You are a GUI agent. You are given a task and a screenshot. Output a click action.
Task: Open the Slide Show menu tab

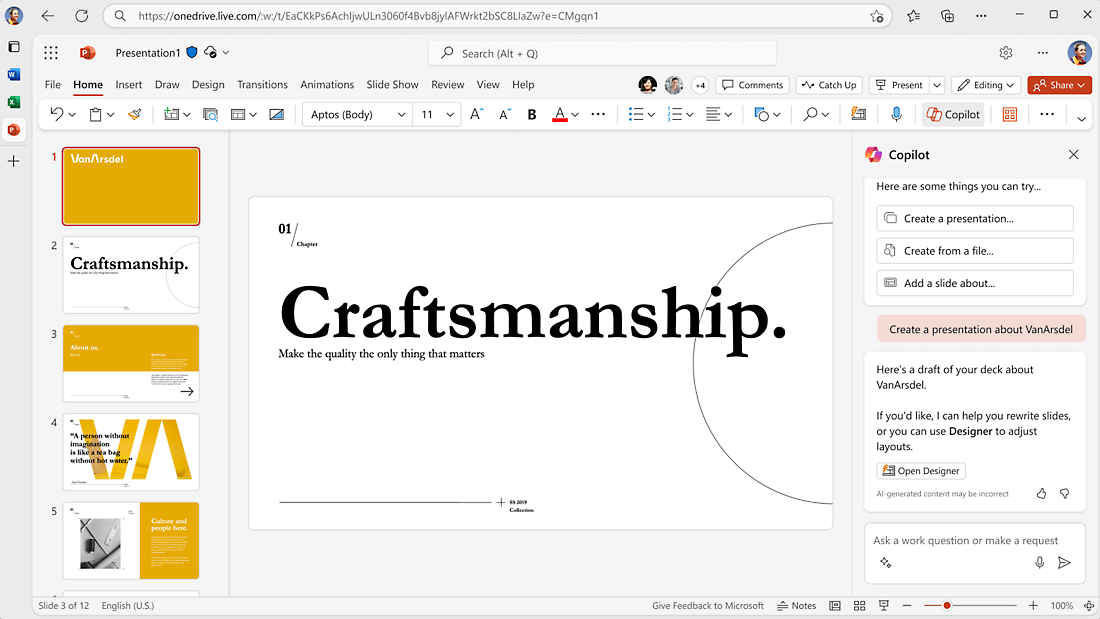(392, 85)
